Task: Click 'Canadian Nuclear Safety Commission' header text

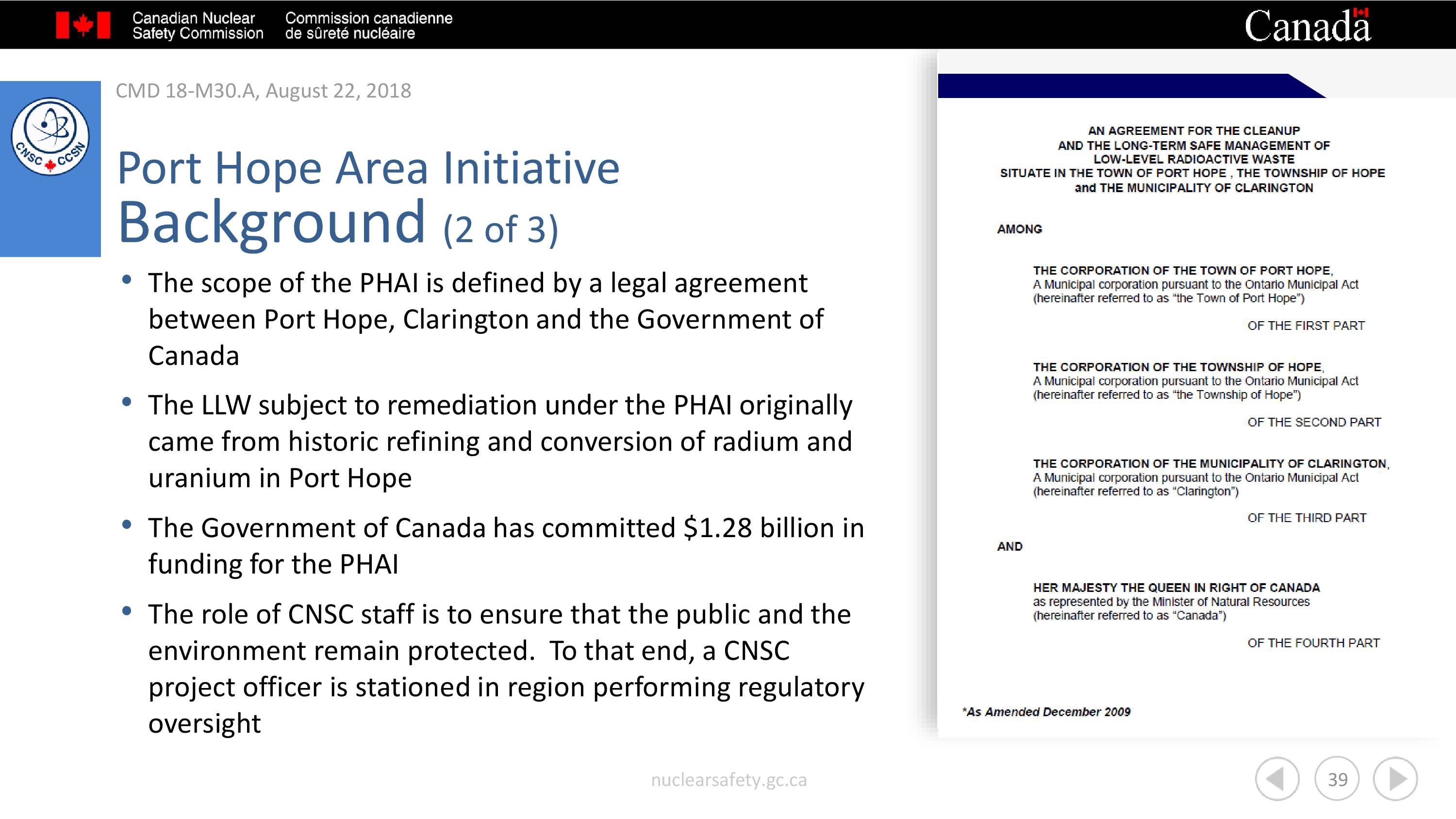Action: coord(198,25)
